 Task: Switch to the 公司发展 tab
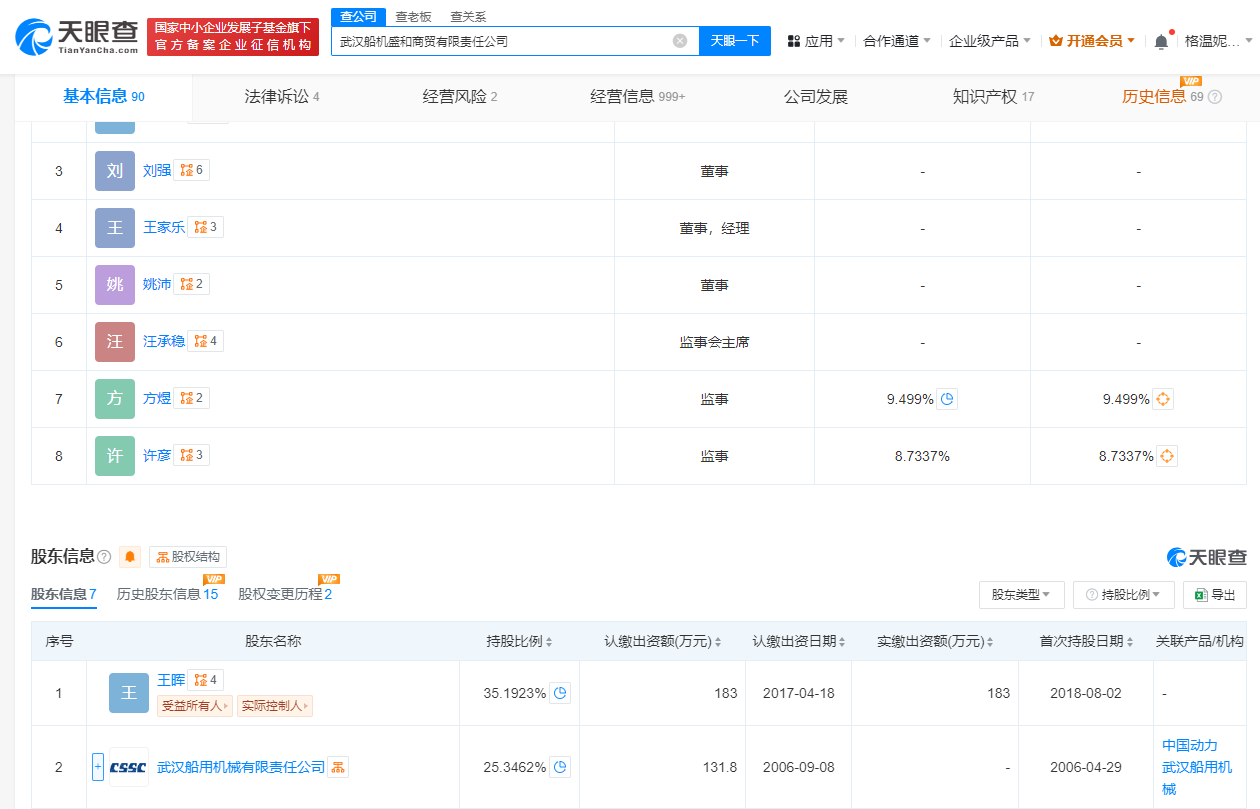click(816, 97)
